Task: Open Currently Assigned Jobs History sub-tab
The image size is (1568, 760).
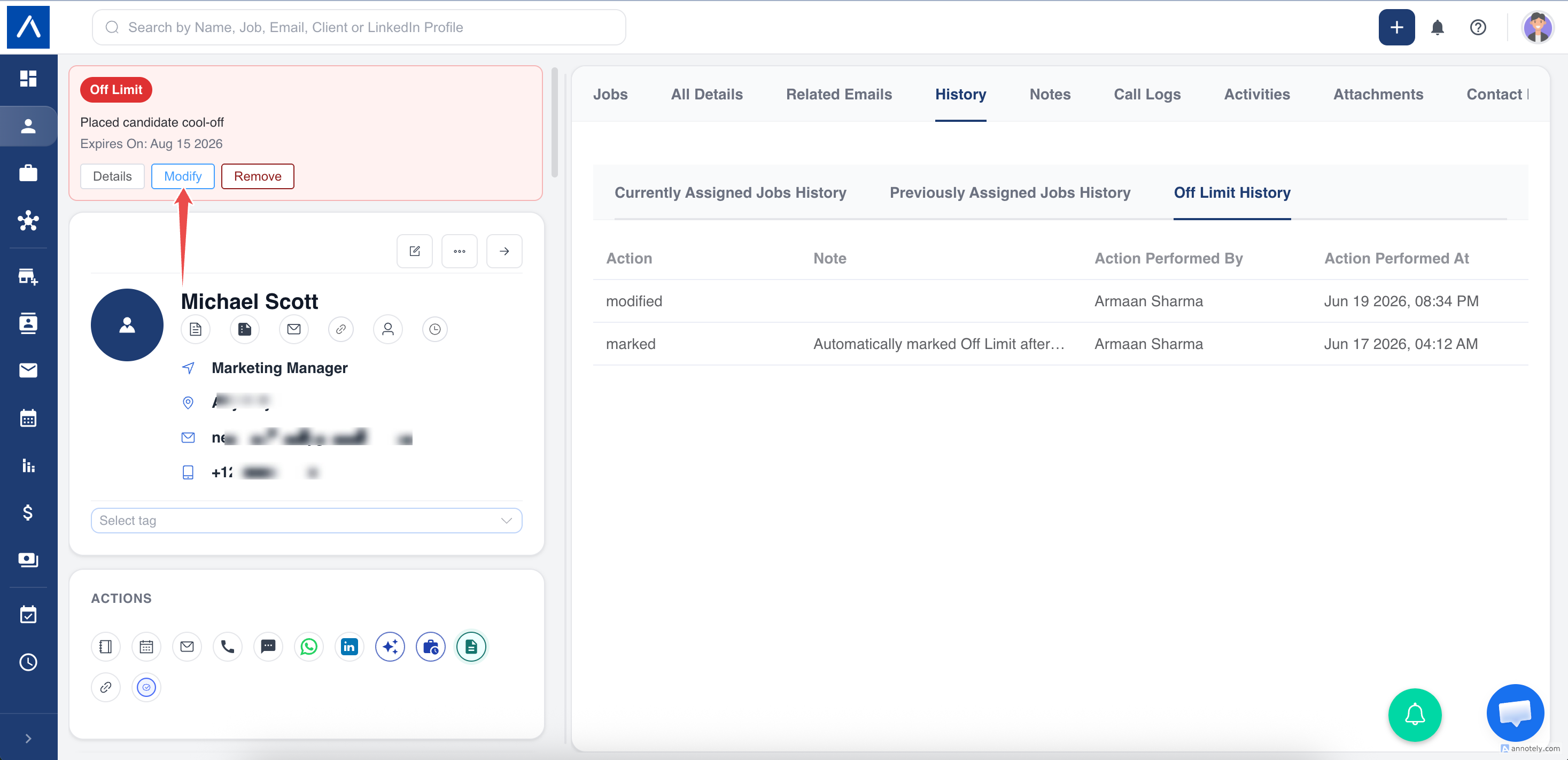Action: click(731, 192)
